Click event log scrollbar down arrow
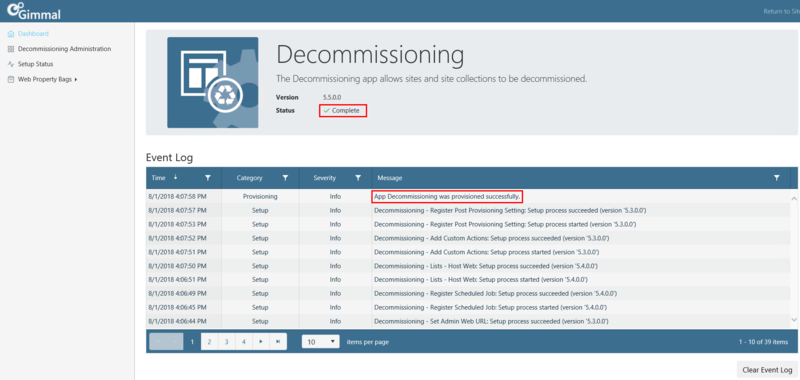Viewport: 800px width, 380px height. coord(793,319)
